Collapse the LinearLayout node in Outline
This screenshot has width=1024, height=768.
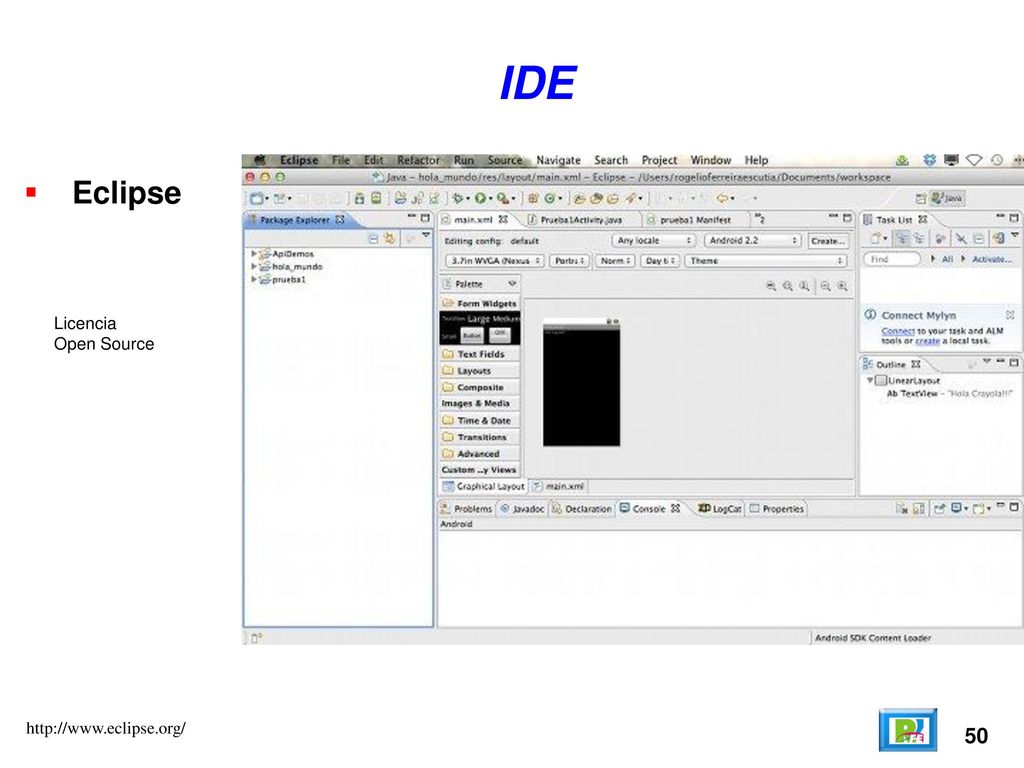870,380
